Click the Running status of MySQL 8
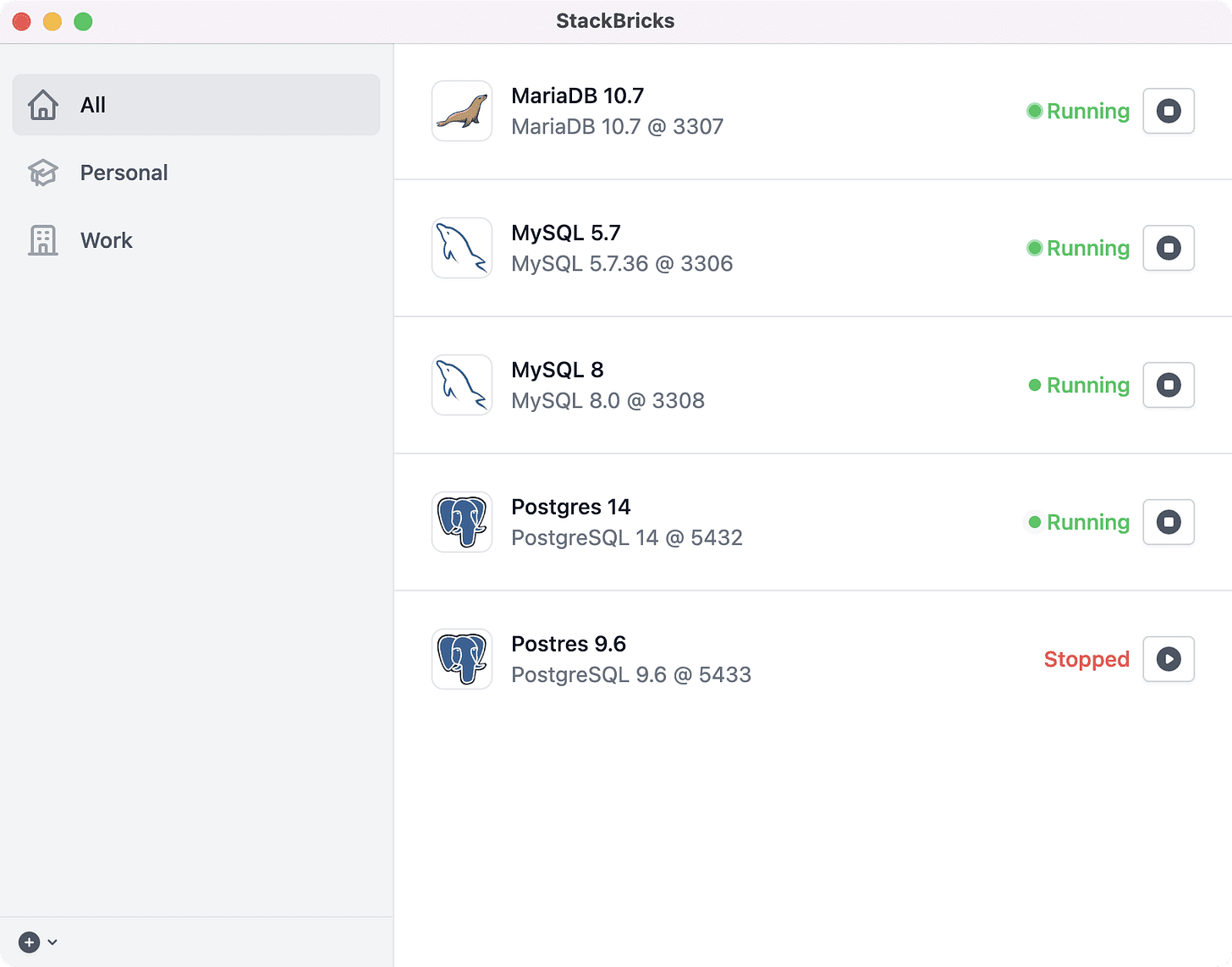The image size is (1232, 967). 1078,385
